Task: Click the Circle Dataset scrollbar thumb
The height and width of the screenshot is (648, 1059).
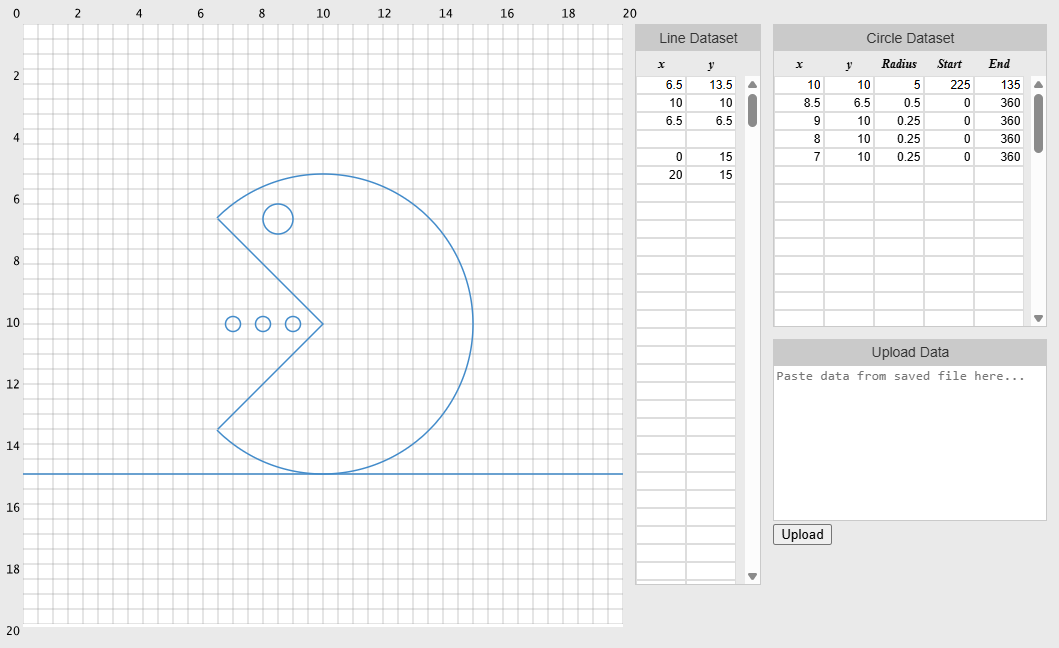Action: (x=1038, y=123)
